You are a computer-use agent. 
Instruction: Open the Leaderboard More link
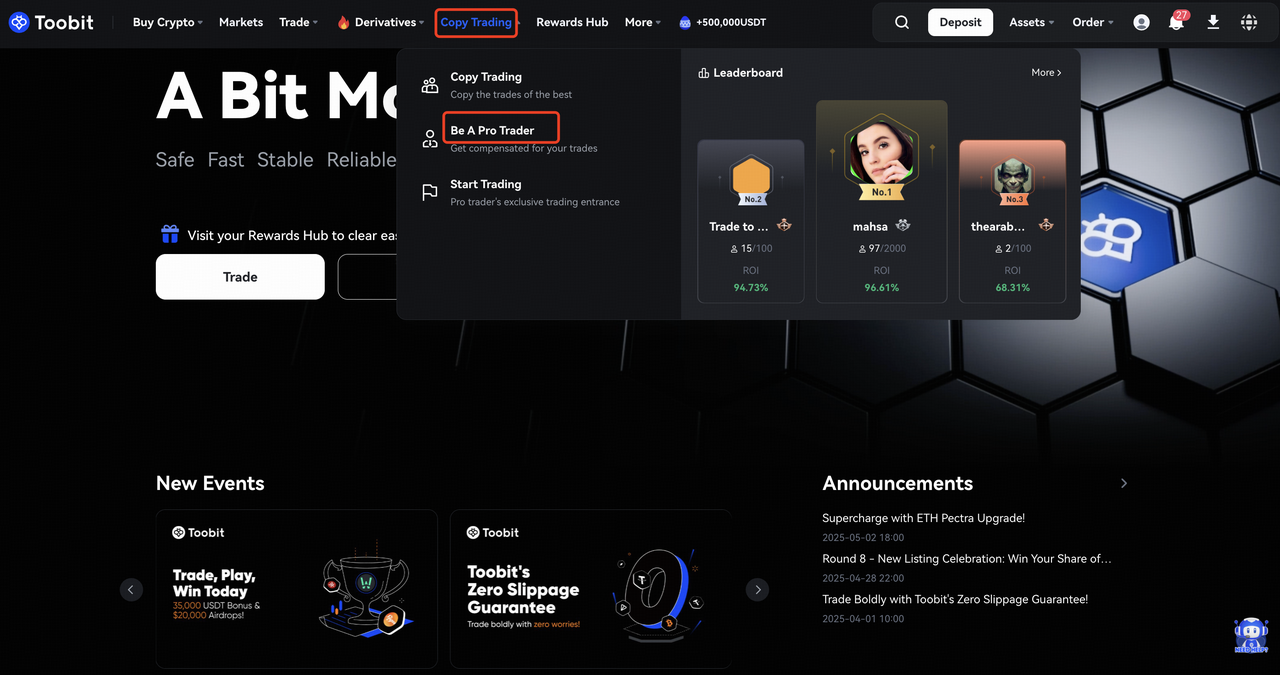pyautogui.click(x=1046, y=73)
